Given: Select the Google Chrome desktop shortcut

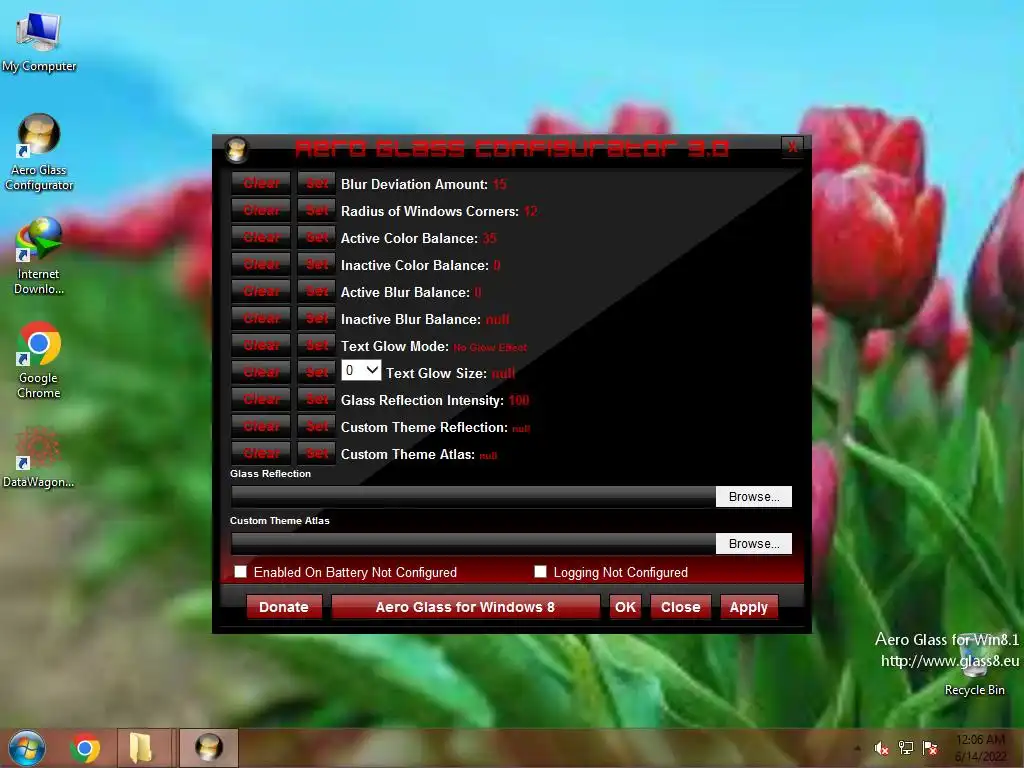Looking at the screenshot, I should (39, 360).
